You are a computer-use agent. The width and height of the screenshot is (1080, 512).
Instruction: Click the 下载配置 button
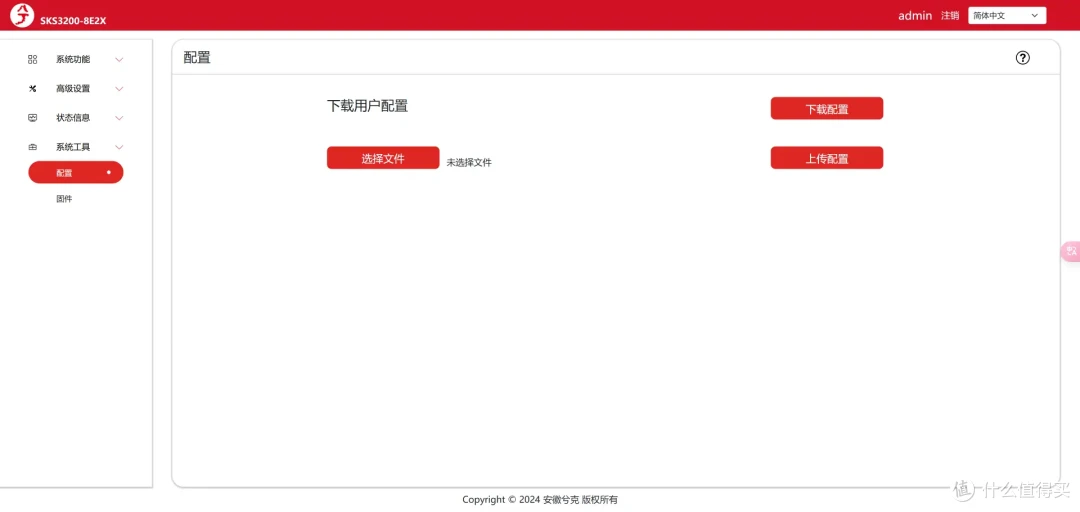point(827,108)
